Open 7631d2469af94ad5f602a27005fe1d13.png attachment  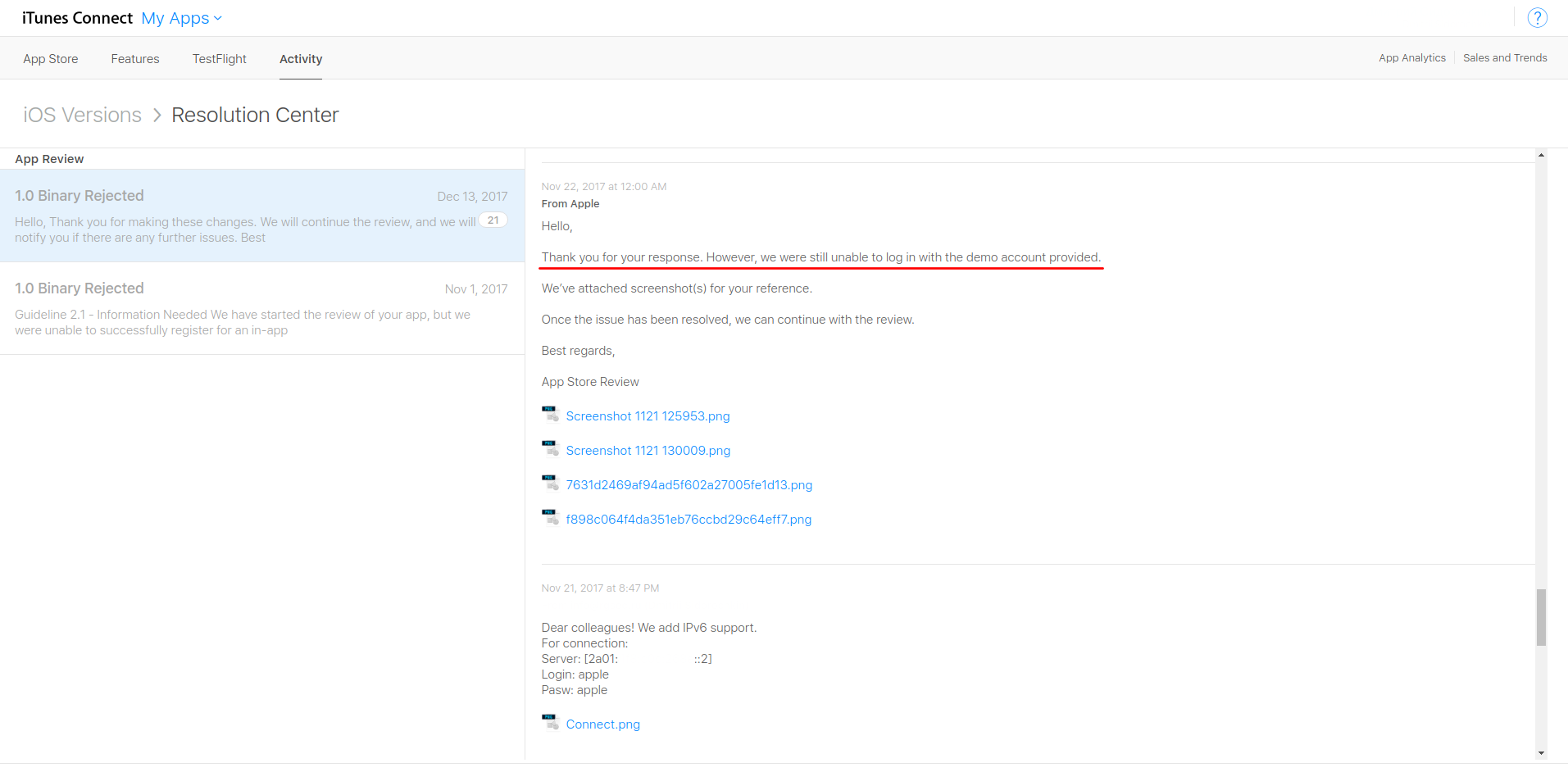(x=689, y=485)
